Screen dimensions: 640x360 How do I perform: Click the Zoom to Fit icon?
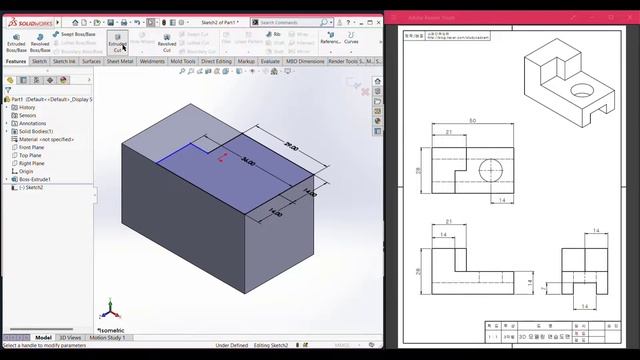click(x=182, y=71)
